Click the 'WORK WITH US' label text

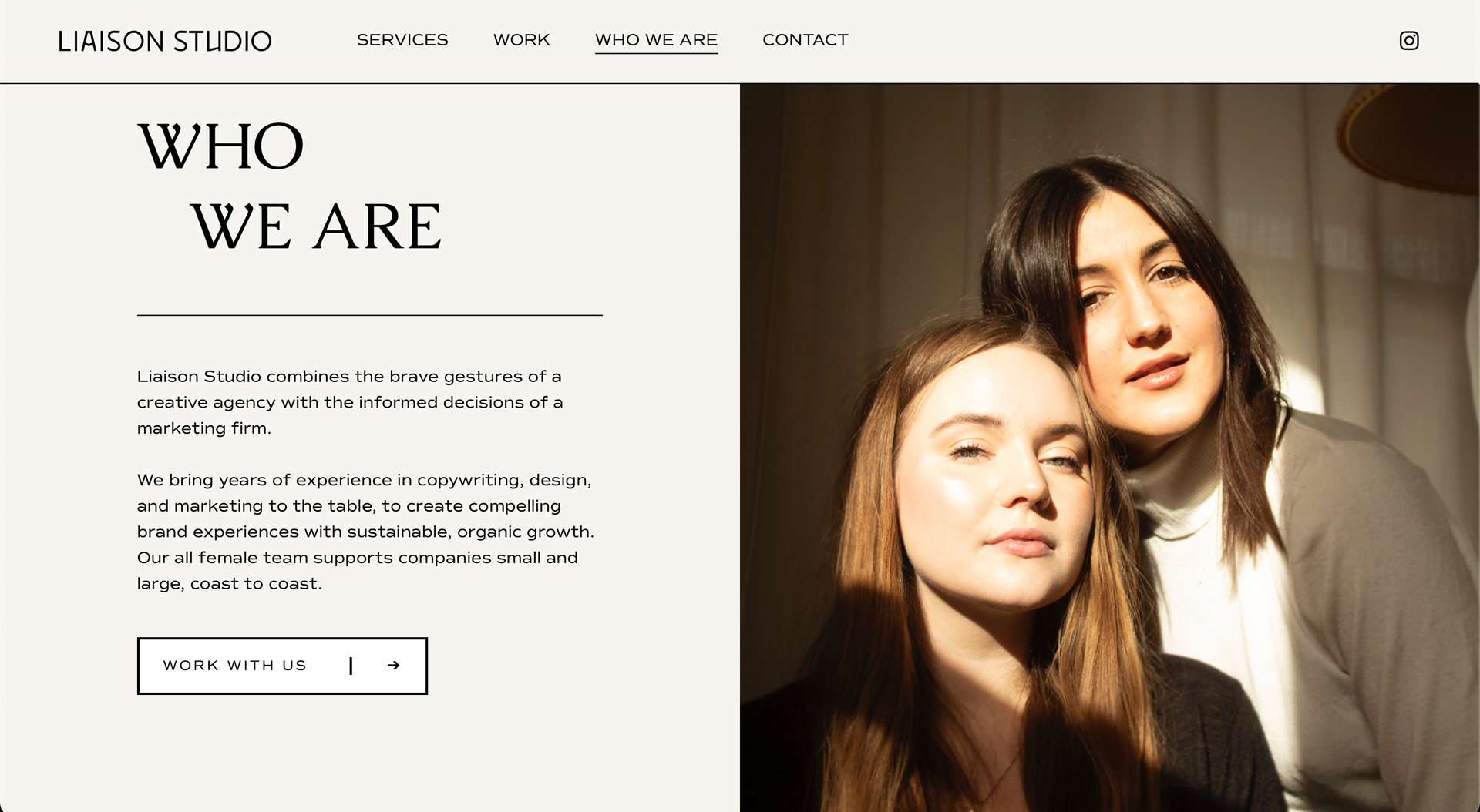point(235,666)
